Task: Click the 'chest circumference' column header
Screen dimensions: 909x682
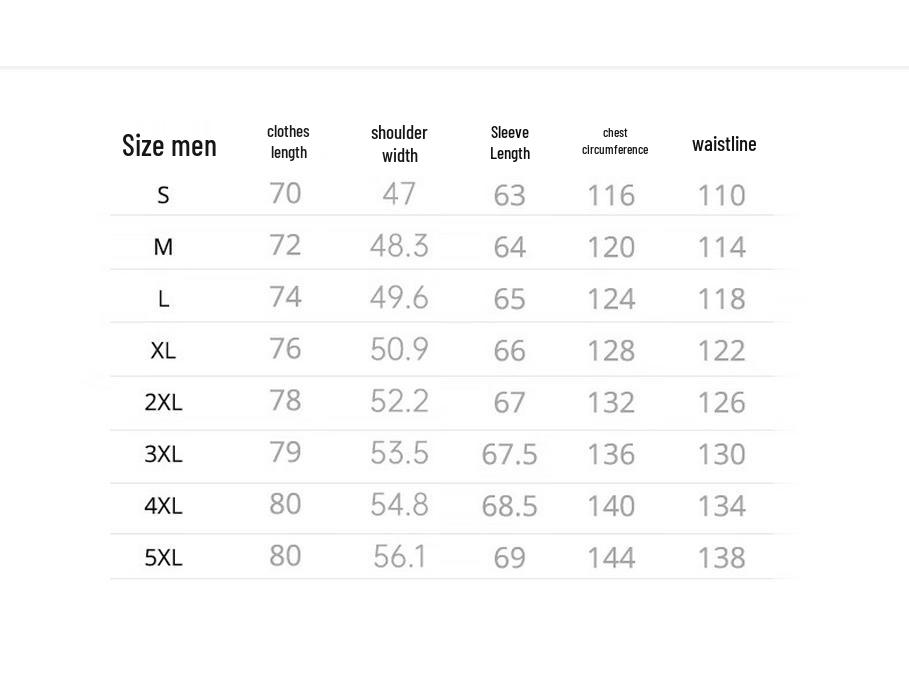Action: point(615,141)
